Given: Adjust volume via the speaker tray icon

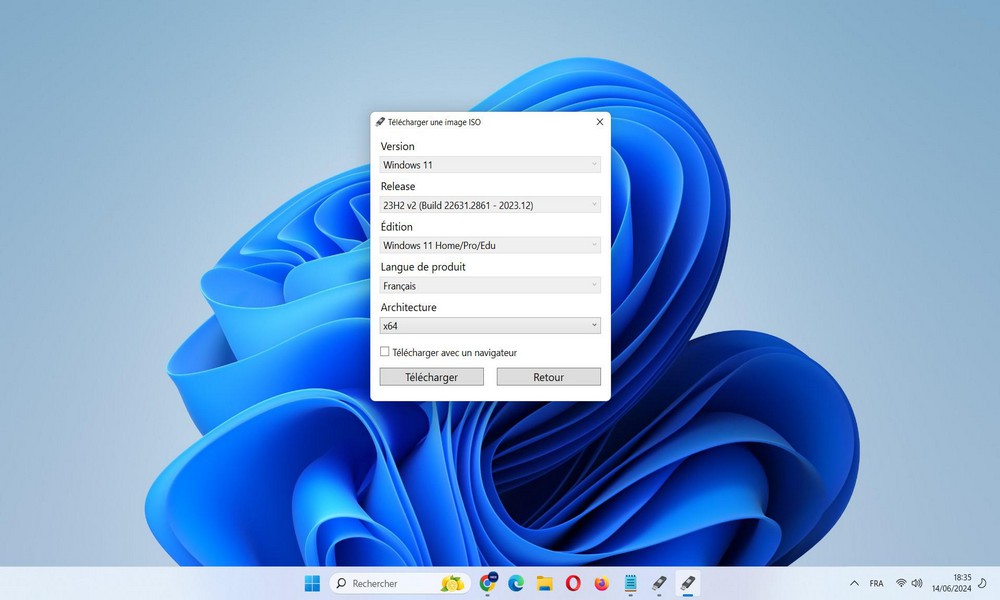Looking at the screenshot, I should click(917, 583).
